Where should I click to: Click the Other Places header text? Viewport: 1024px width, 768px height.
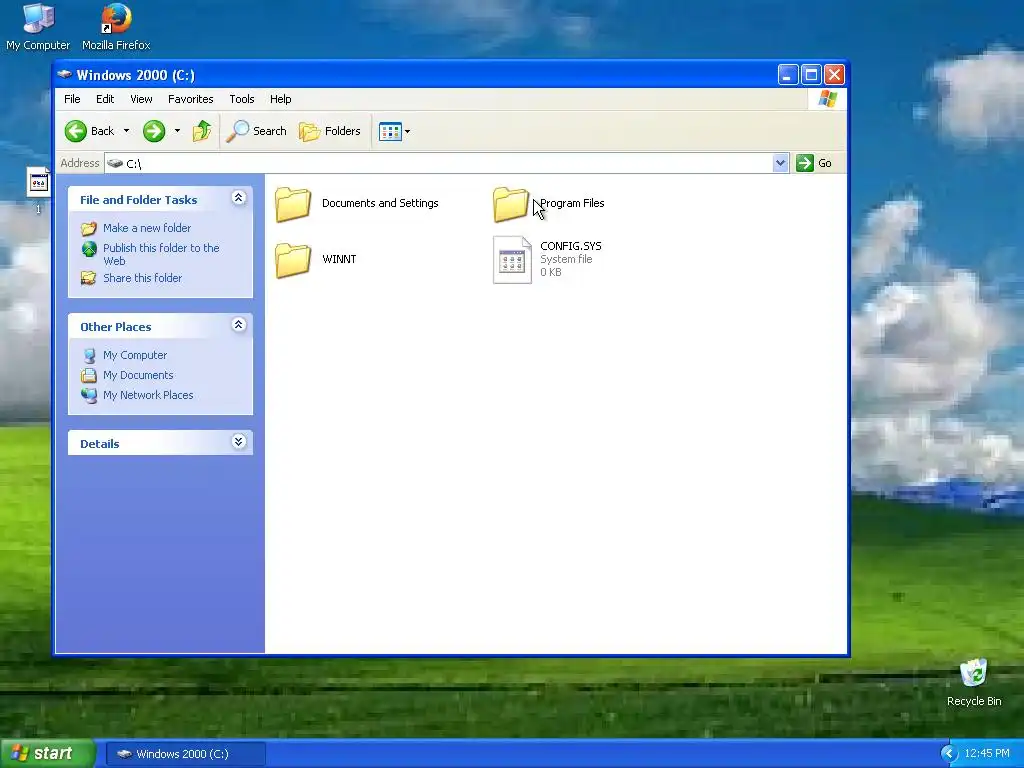(116, 327)
